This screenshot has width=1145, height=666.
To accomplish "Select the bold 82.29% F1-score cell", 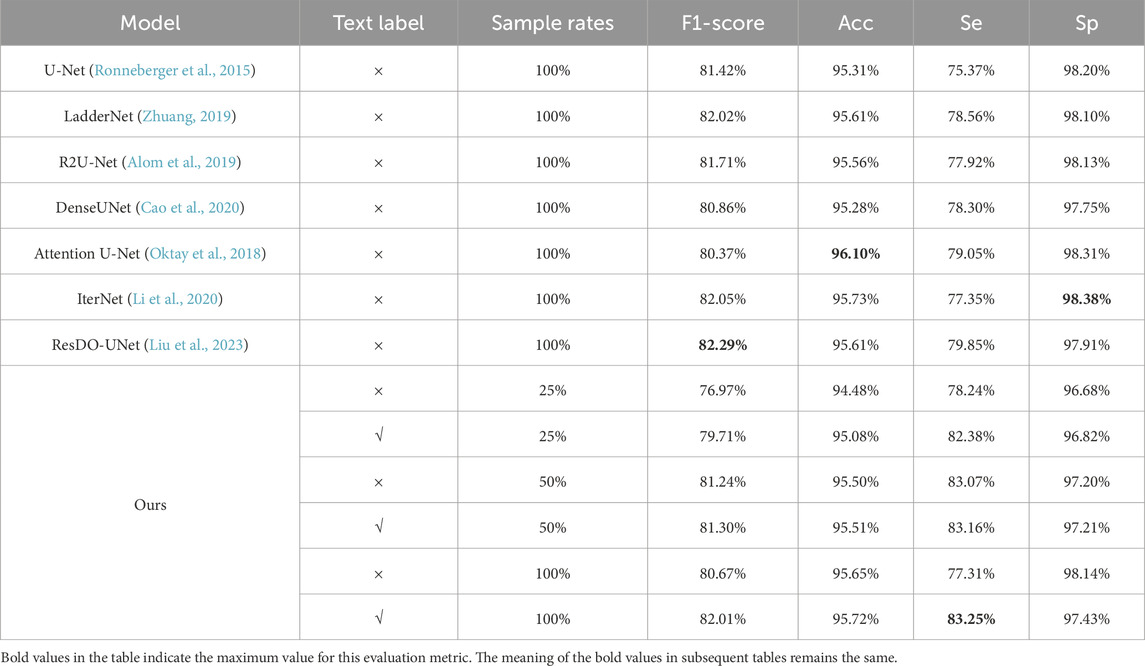I will [722, 345].
